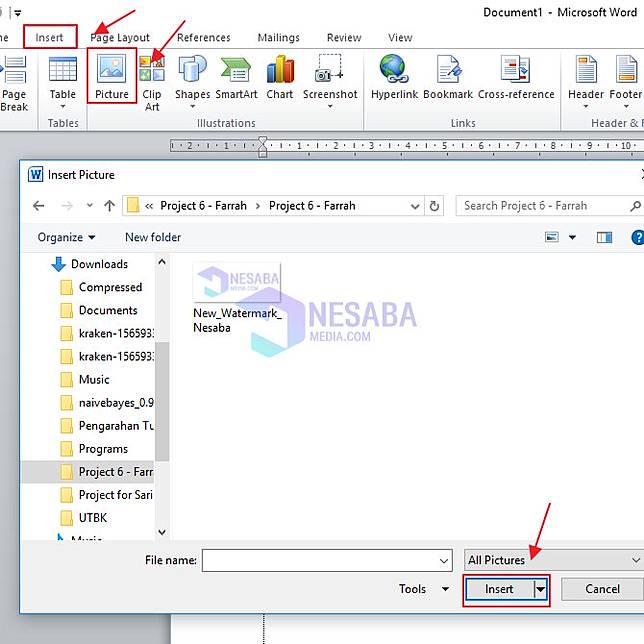Insert a SmartArt graphic
The width and height of the screenshot is (644, 644).
coord(236,78)
